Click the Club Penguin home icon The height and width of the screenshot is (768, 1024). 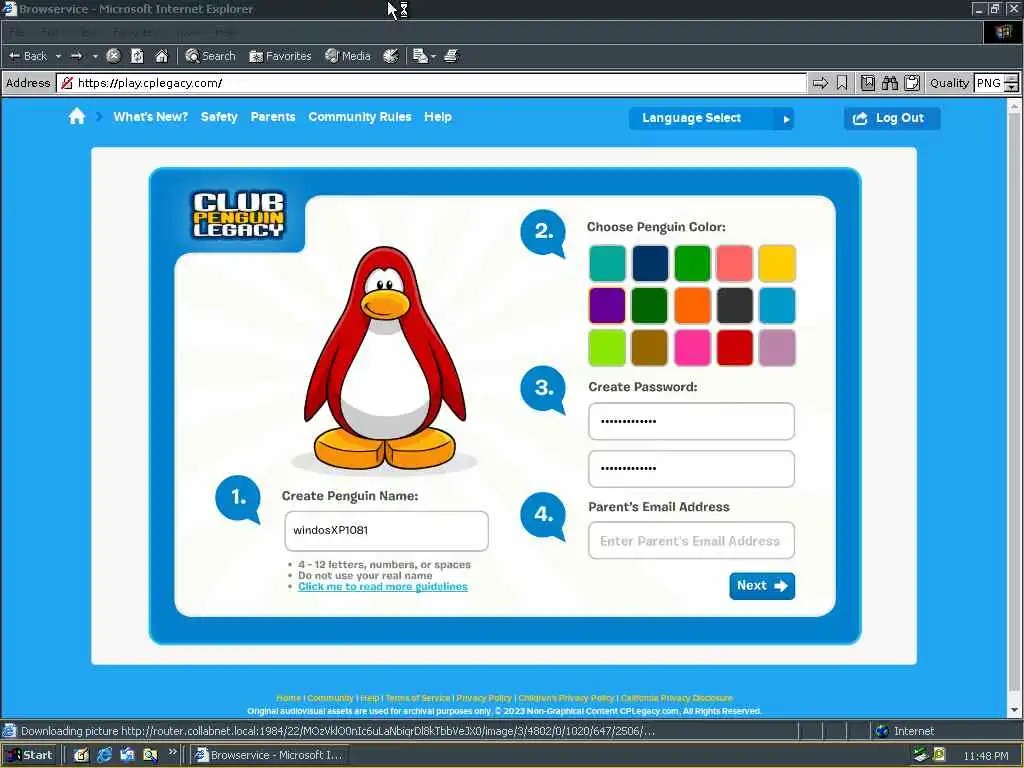(76, 117)
